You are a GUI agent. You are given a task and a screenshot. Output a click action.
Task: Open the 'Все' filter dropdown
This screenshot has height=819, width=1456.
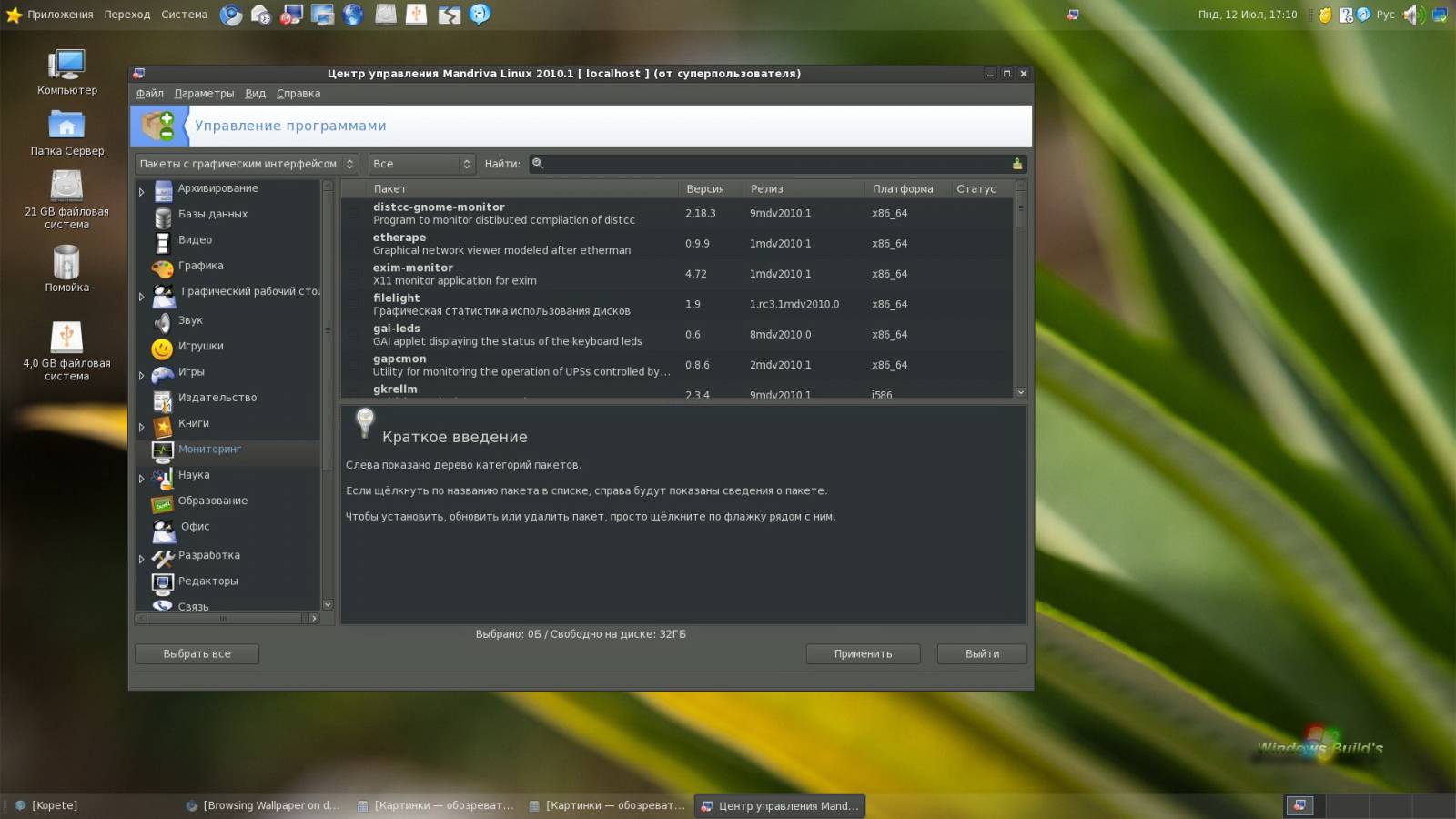pyautogui.click(x=422, y=164)
